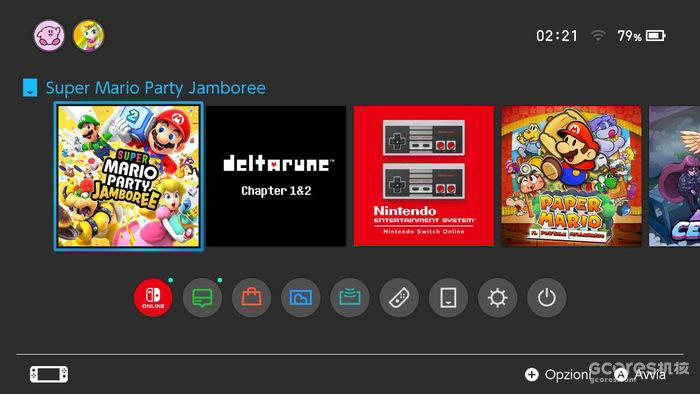This screenshot has width=700, height=394.
Task: Click the battery 79% status indicator
Action: coord(642,36)
